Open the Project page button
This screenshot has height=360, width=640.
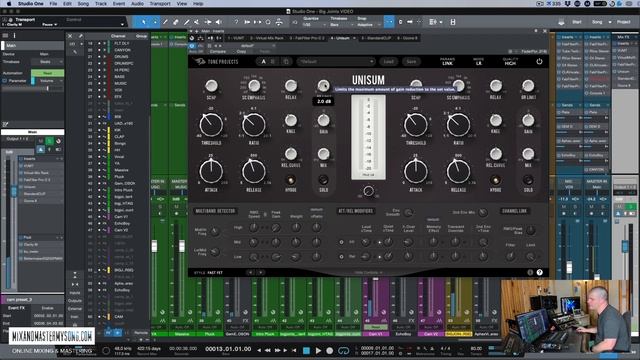click(x=624, y=22)
